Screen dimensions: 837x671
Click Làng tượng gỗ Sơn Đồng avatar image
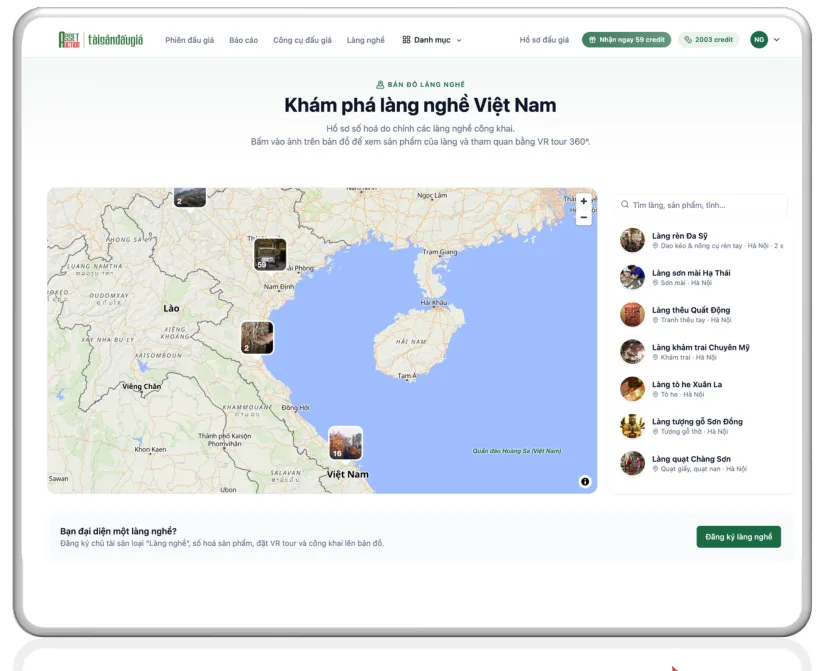[x=633, y=426]
